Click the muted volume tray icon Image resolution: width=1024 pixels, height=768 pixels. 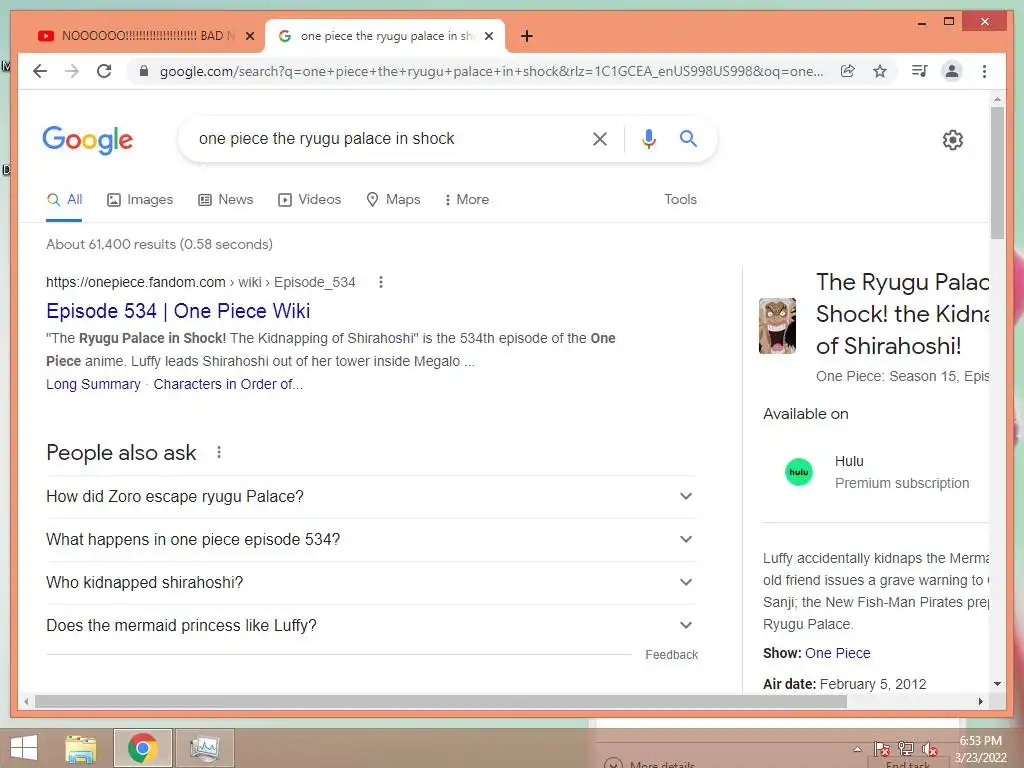coord(929,749)
